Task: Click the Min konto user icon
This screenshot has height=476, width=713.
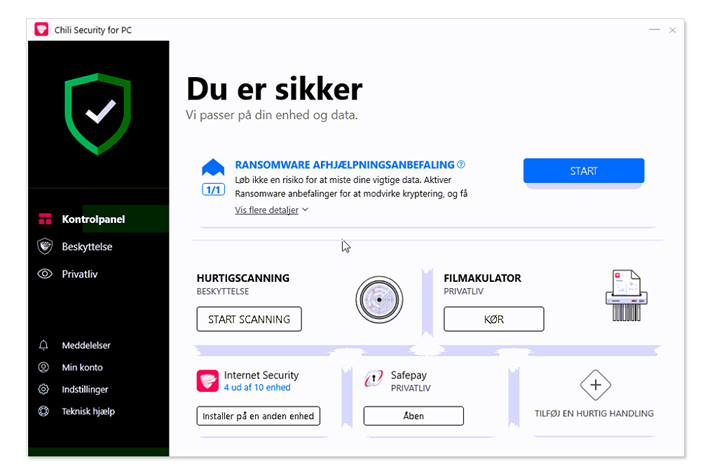Action: (43, 367)
